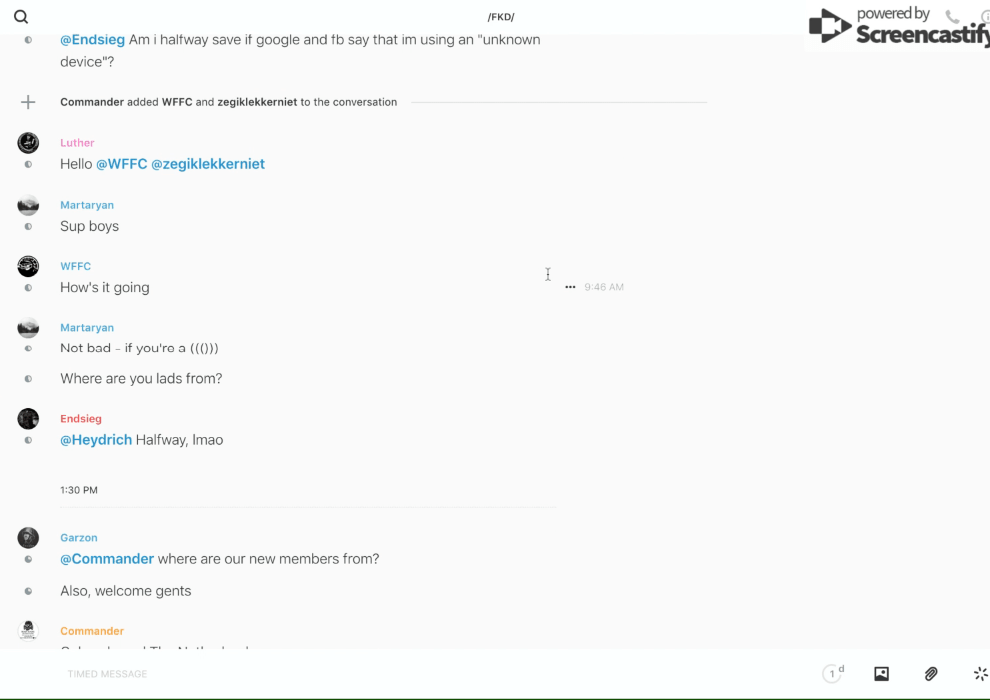The image size is (990, 700).
Task: Open the /FKD/ conversation title
Action: coord(501,17)
